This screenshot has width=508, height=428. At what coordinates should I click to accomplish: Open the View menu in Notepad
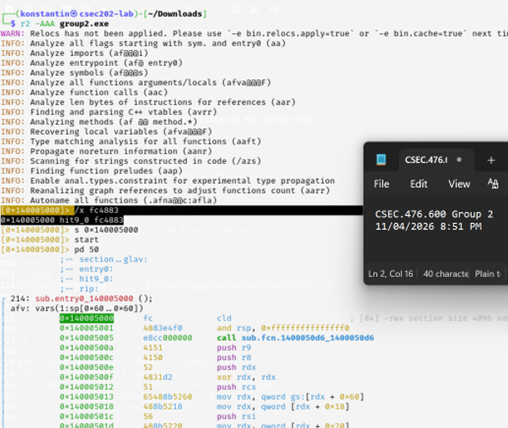[459, 184]
